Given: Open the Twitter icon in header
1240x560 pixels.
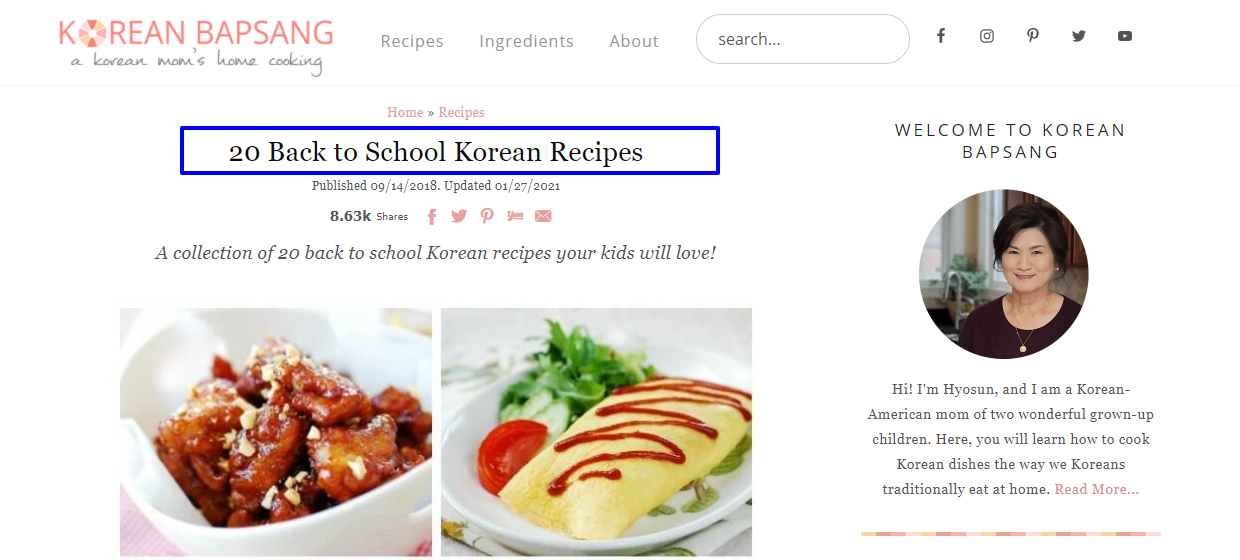Looking at the screenshot, I should pyautogui.click(x=1079, y=36).
